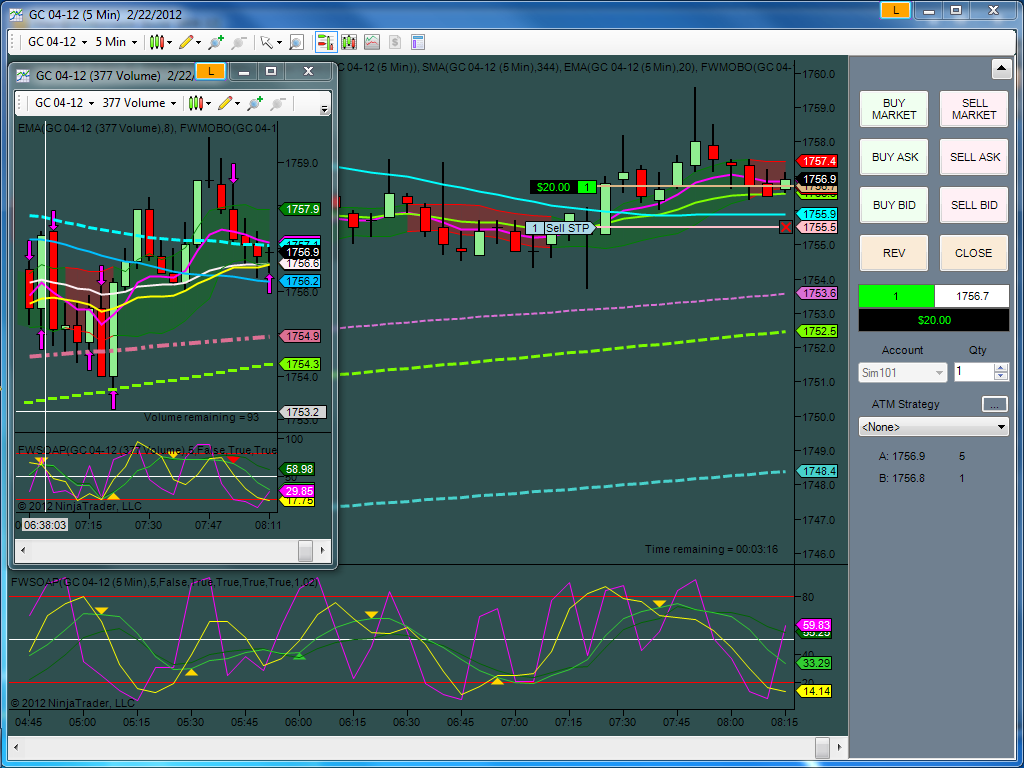This screenshot has height=768, width=1024.
Task: Open the Strategies dollar-sign icon
Action: click(394, 42)
